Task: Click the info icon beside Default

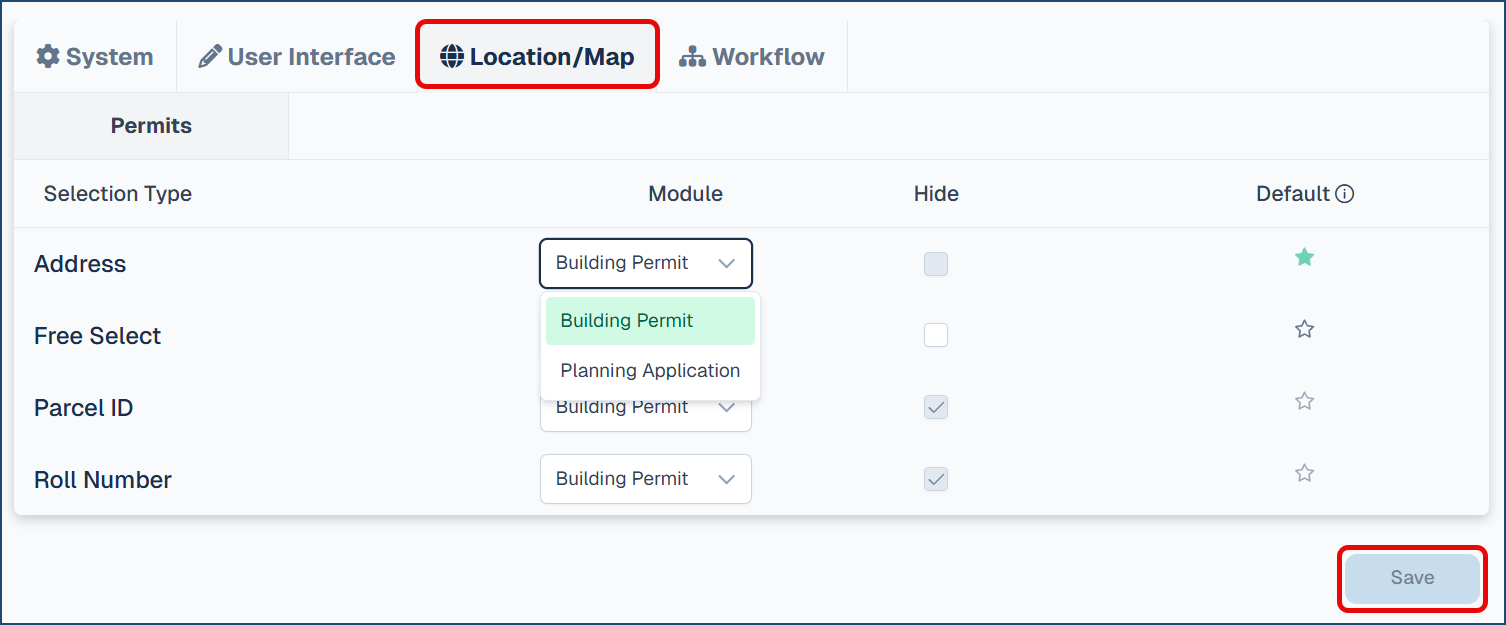Action: (1345, 194)
